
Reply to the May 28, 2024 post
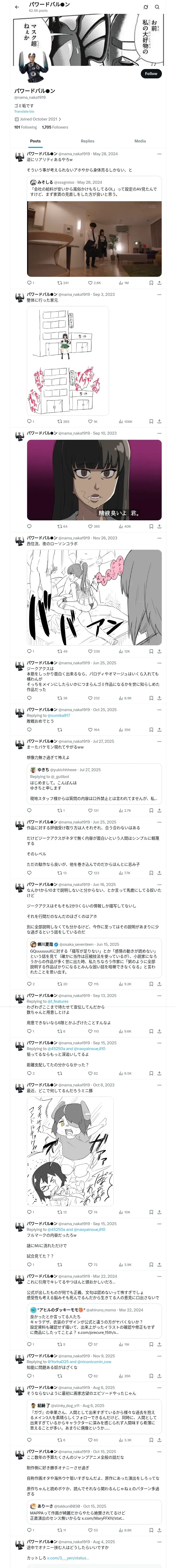coord(29,283)
